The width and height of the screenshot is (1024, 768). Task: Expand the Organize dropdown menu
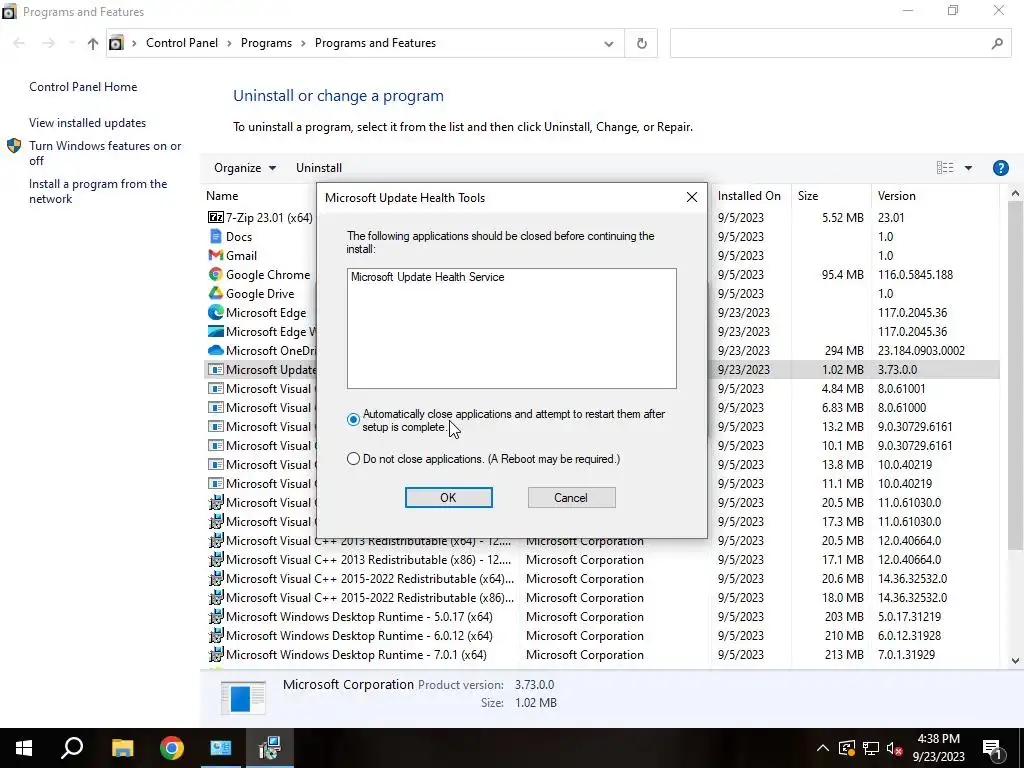[x=245, y=168]
